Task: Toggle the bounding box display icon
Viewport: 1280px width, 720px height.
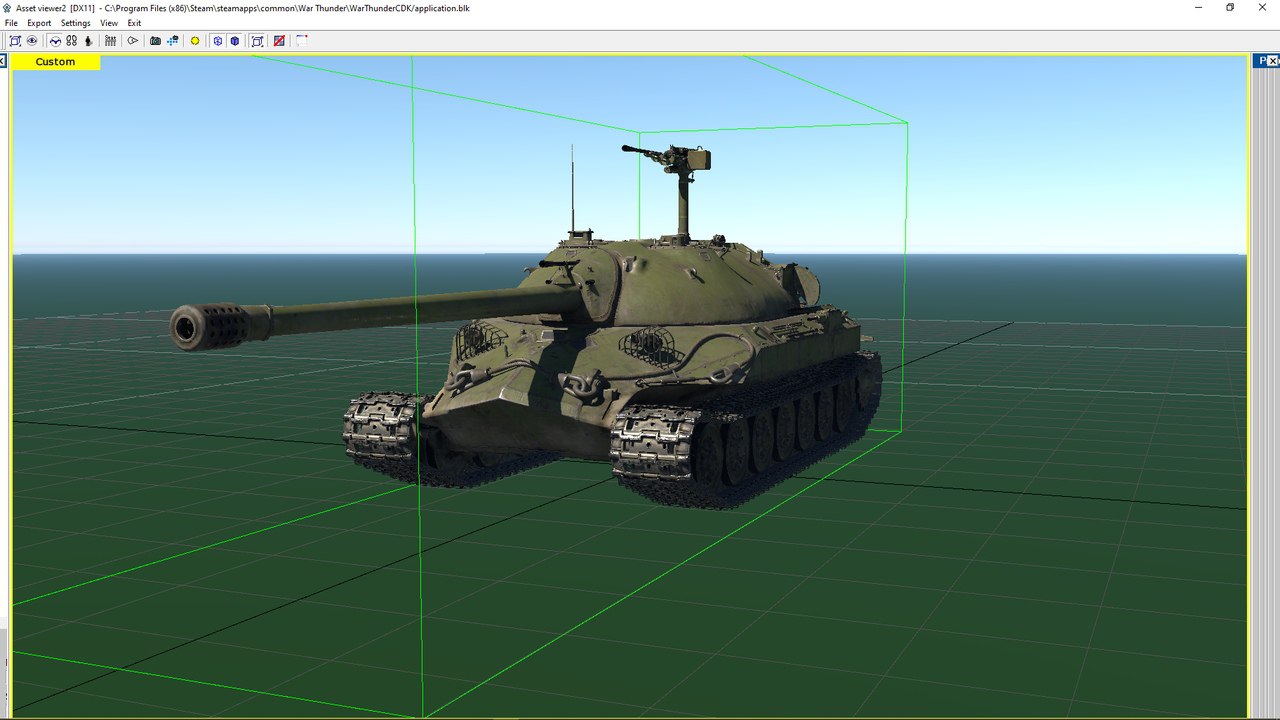Action: click(257, 41)
